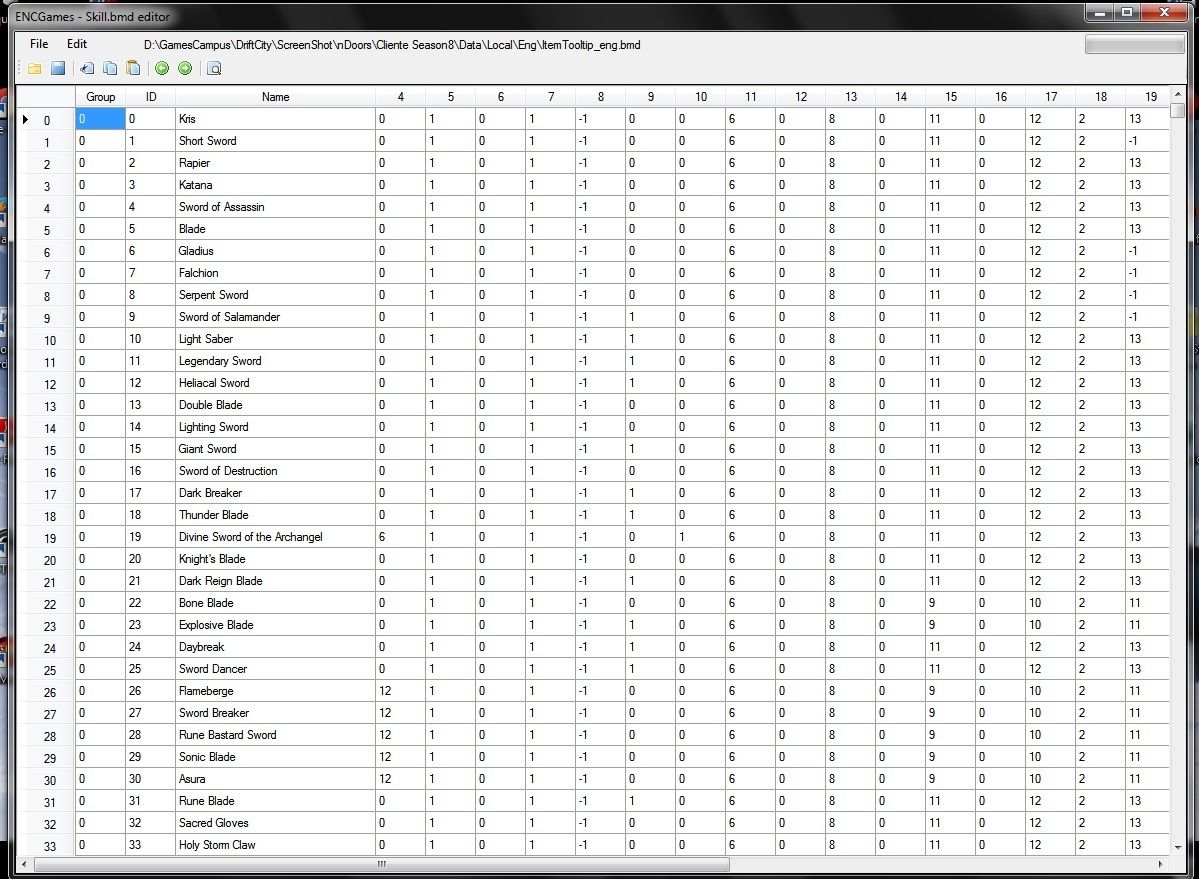Click the copy pages toolbar icon

coord(110,68)
